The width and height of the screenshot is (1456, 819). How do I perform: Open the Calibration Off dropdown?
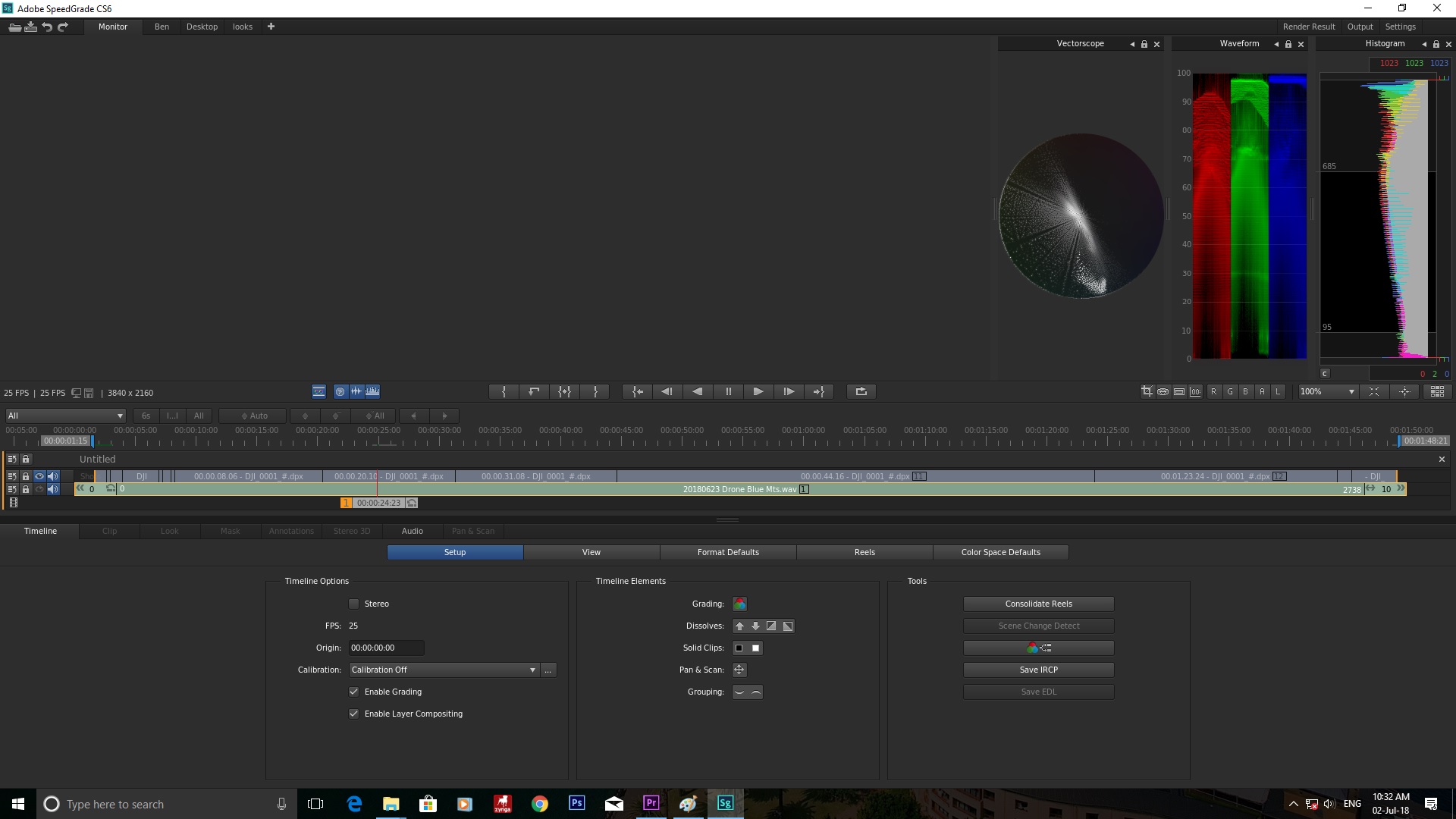coord(444,670)
